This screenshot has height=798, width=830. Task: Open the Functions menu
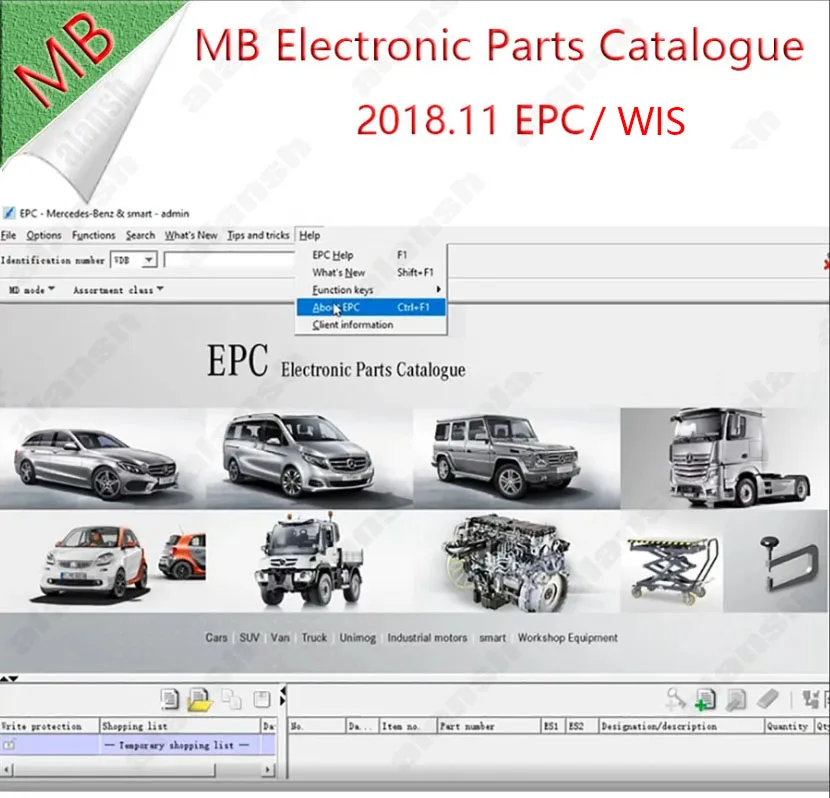pyautogui.click(x=94, y=235)
